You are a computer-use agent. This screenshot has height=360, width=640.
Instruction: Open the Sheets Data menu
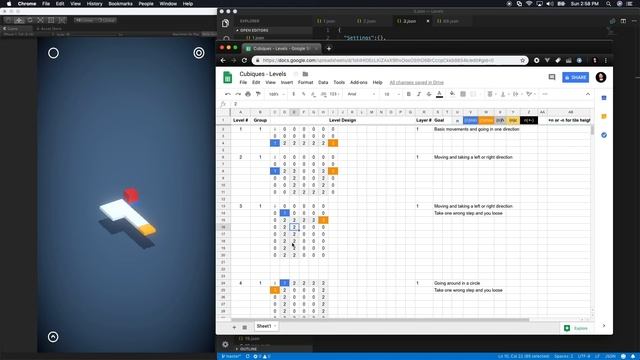pyautogui.click(x=323, y=82)
